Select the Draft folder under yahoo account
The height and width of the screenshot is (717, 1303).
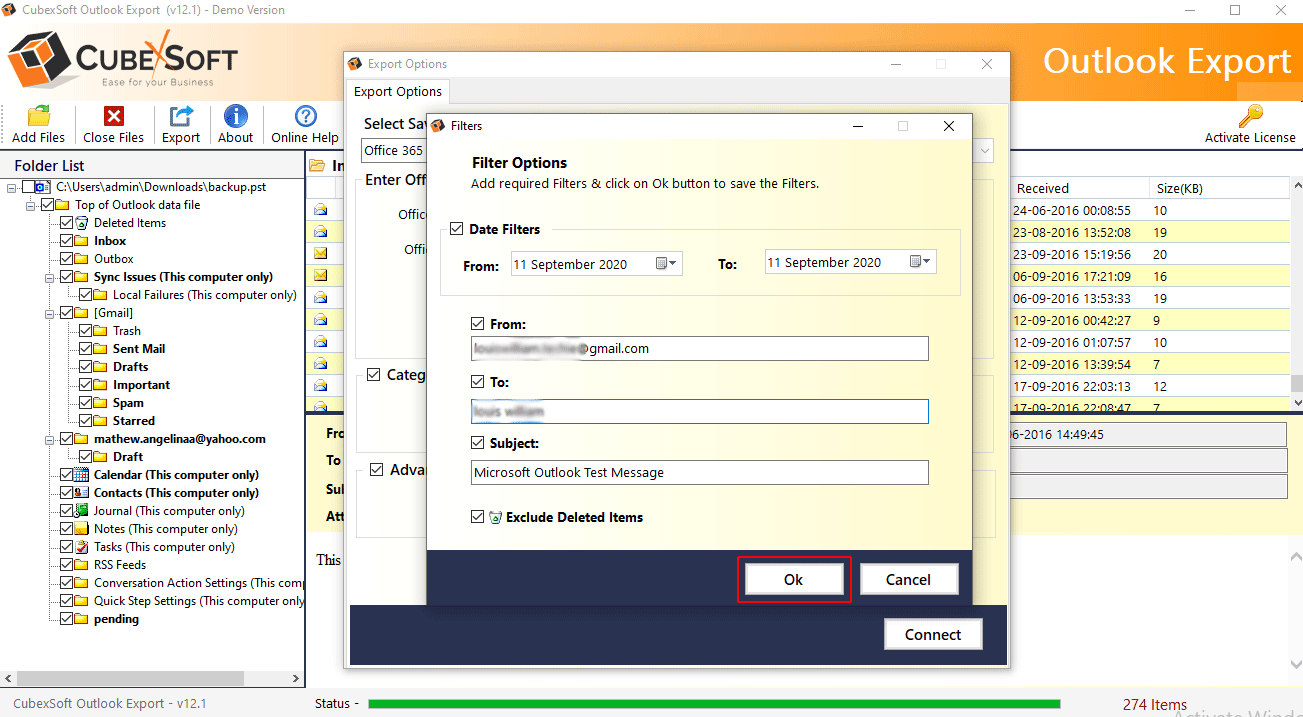[x=128, y=457]
